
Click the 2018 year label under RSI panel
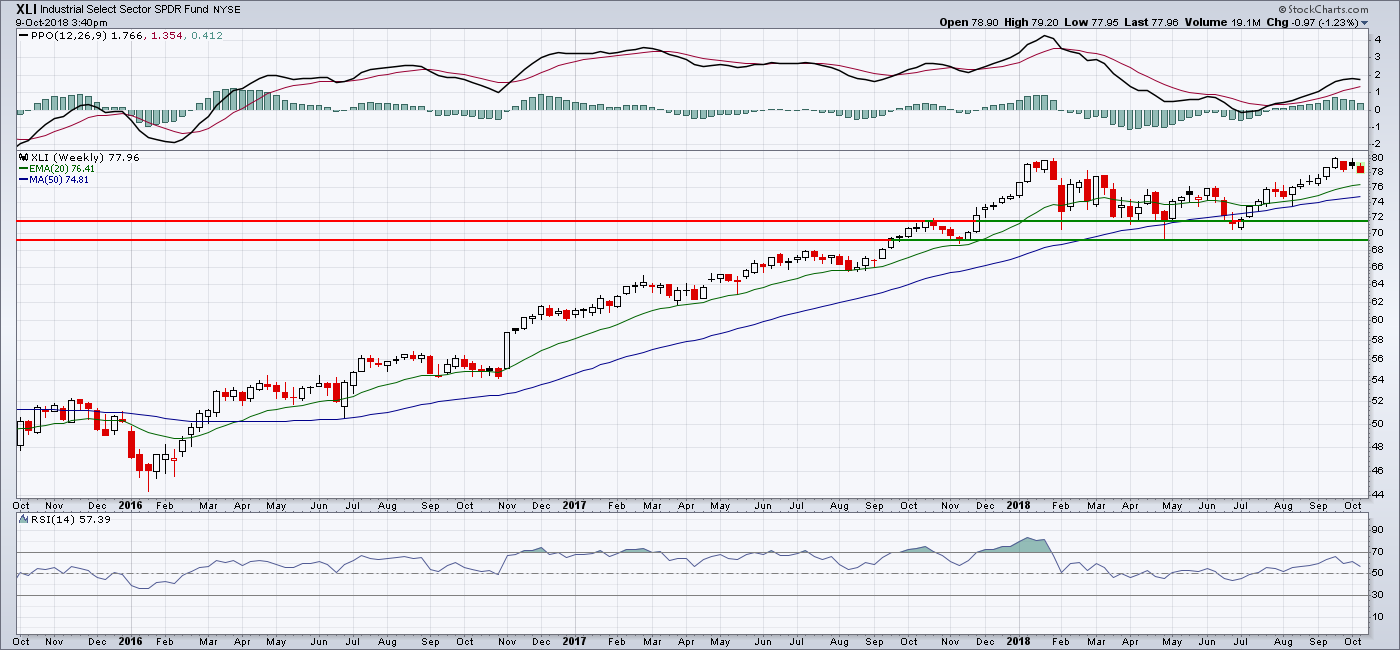pos(1018,639)
